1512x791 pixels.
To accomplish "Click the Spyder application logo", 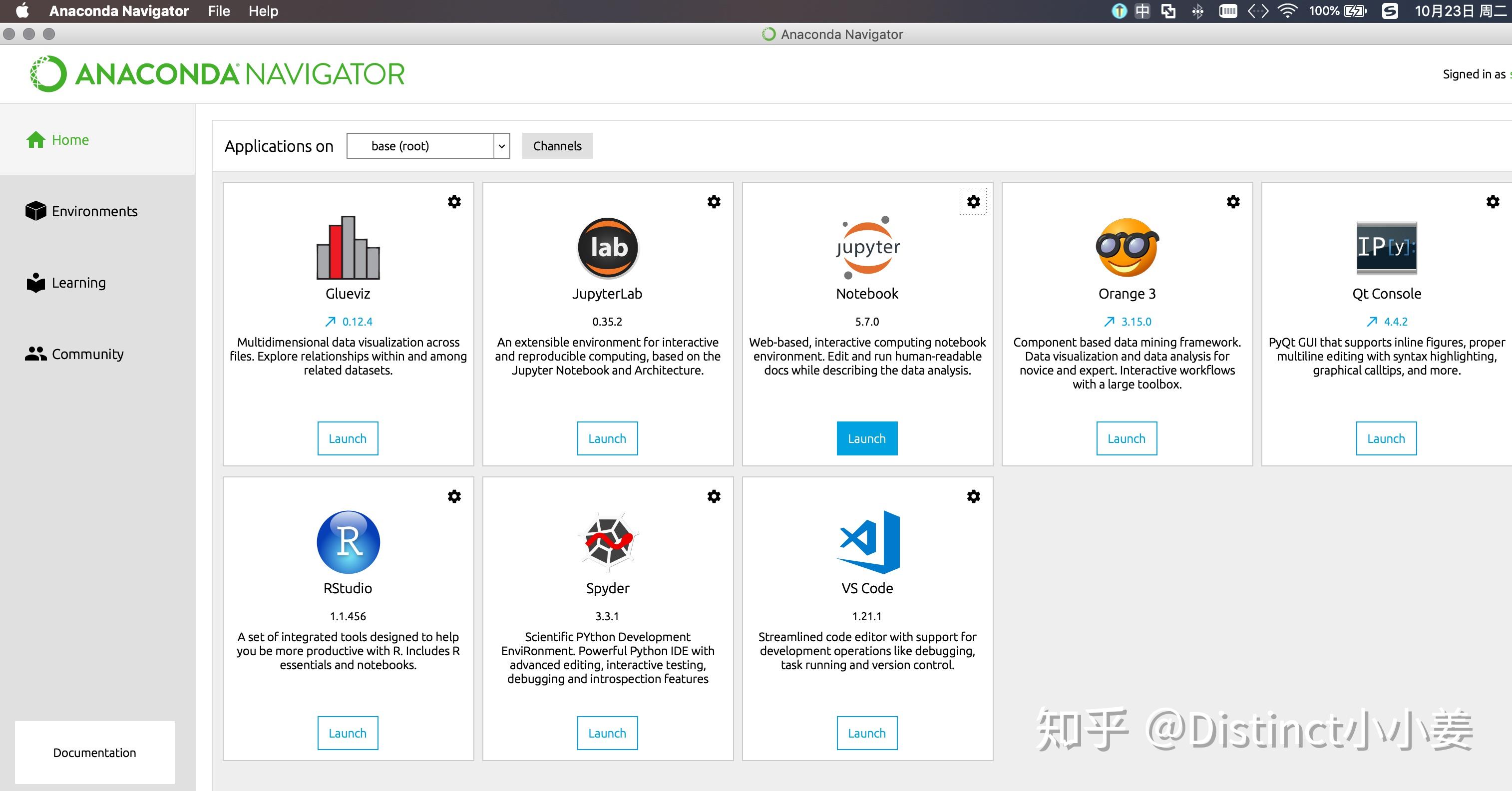I will (x=608, y=542).
